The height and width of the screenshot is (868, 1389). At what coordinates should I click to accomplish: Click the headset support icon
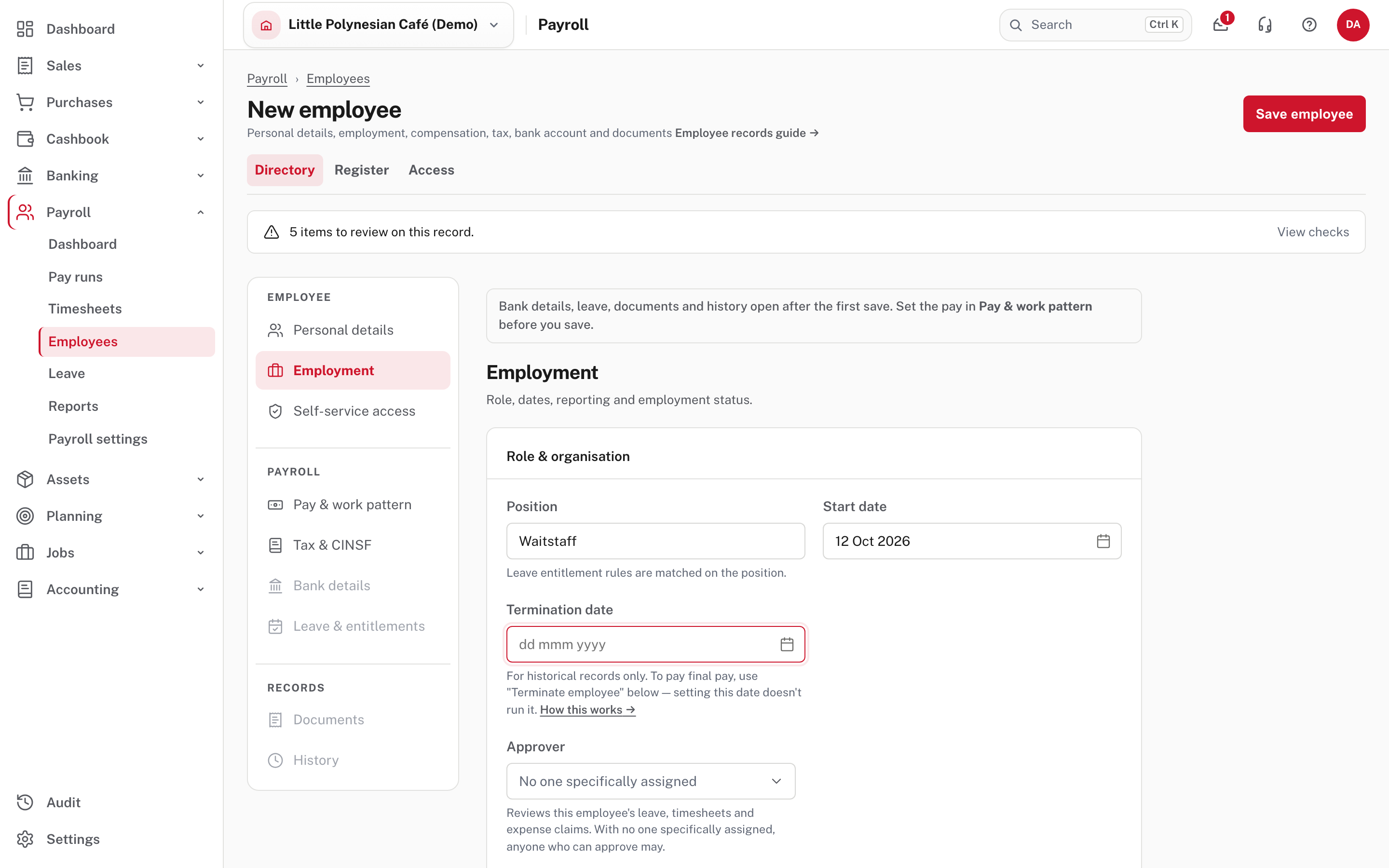(1265, 25)
